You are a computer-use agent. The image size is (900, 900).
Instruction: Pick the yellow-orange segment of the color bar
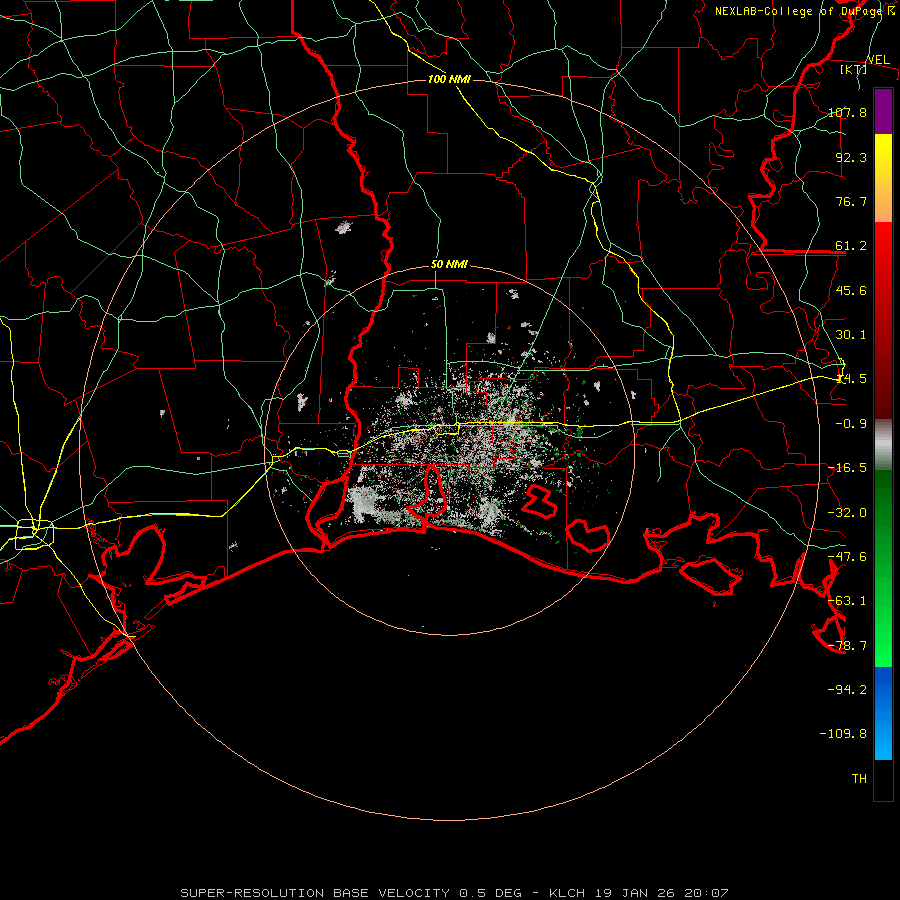point(883,178)
